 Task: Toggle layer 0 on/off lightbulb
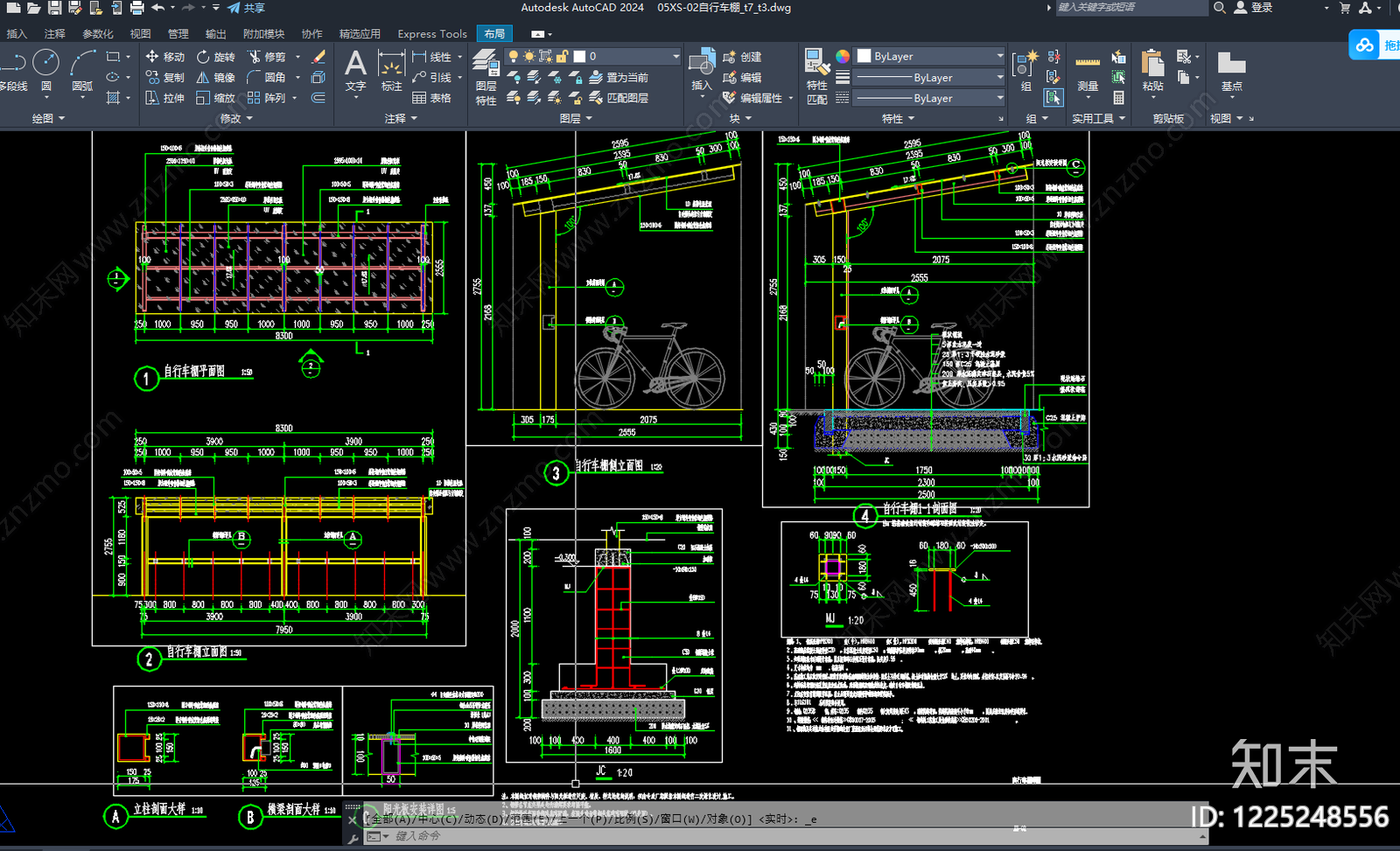pyautogui.click(x=514, y=56)
